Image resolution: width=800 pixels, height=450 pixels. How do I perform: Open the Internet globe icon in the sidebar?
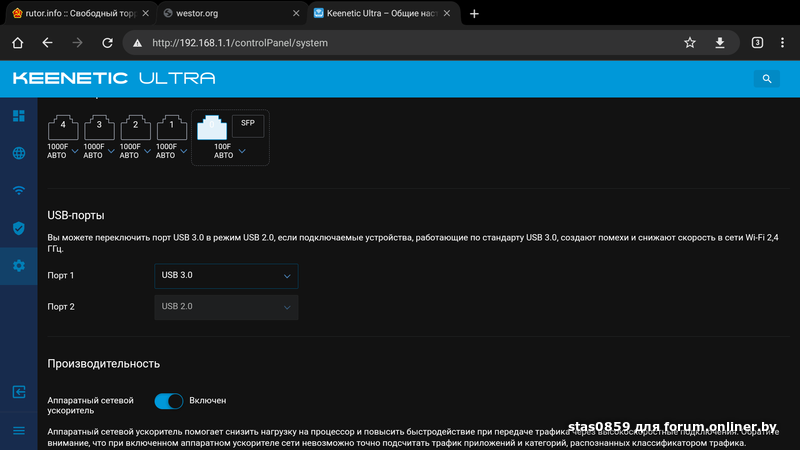(19, 153)
